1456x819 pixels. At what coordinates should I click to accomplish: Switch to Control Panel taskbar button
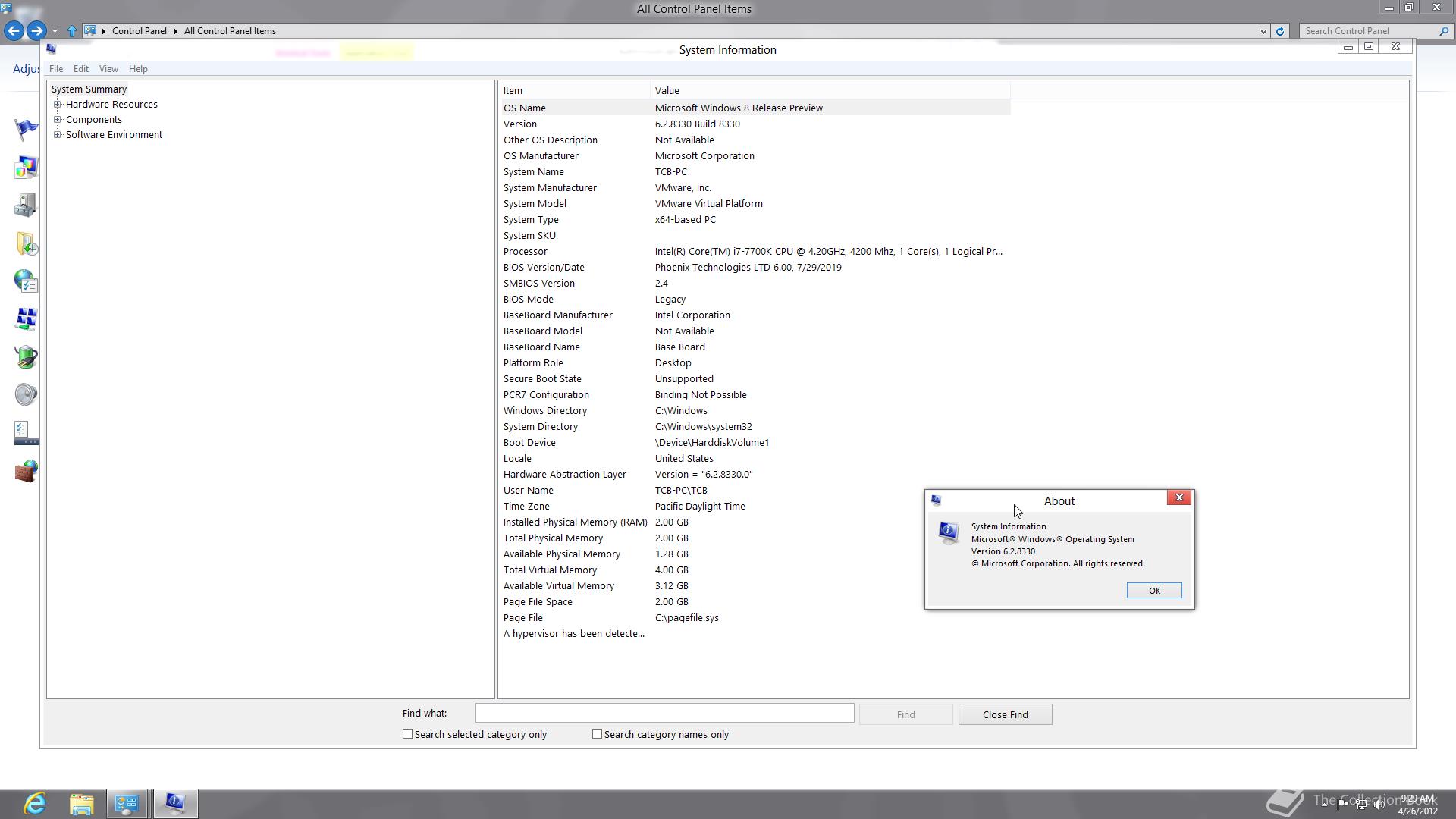coord(127,803)
